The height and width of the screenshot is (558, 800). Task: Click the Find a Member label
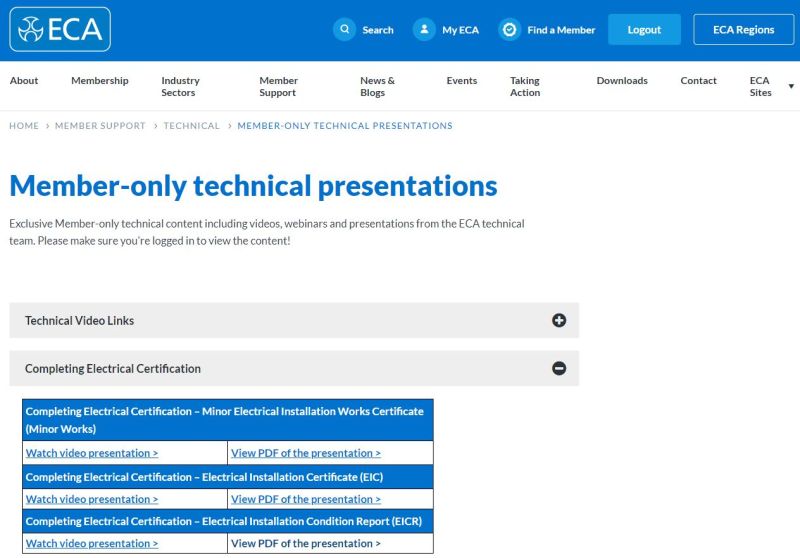(561, 30)
